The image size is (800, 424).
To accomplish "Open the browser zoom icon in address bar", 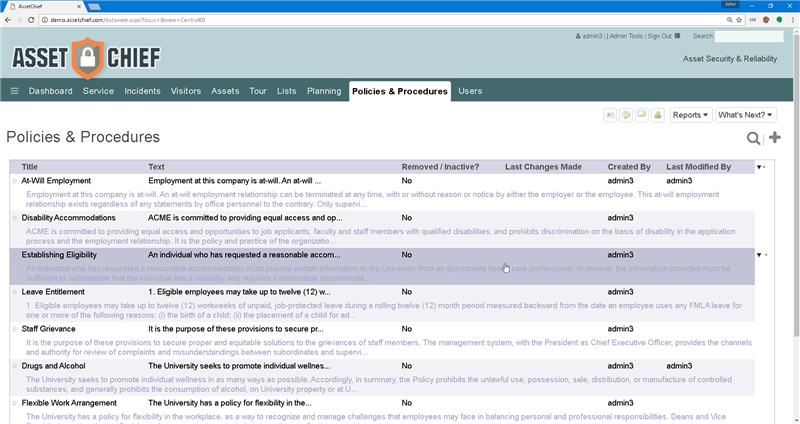I will coord(730,20).
